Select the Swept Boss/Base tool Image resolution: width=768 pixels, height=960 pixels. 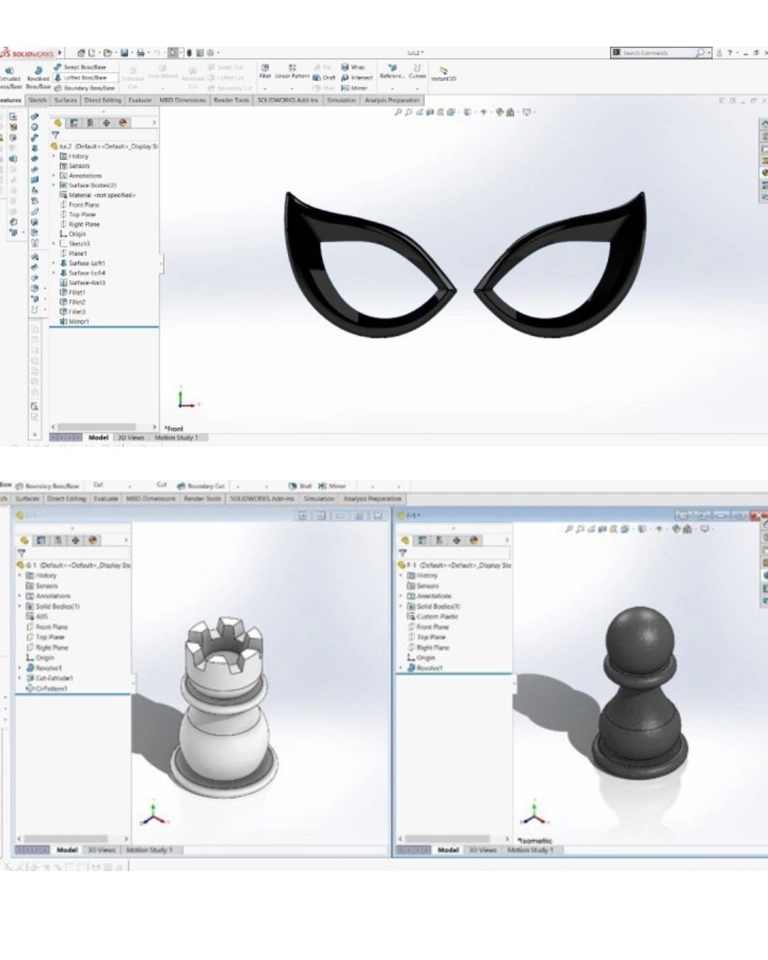pos(80,67)
